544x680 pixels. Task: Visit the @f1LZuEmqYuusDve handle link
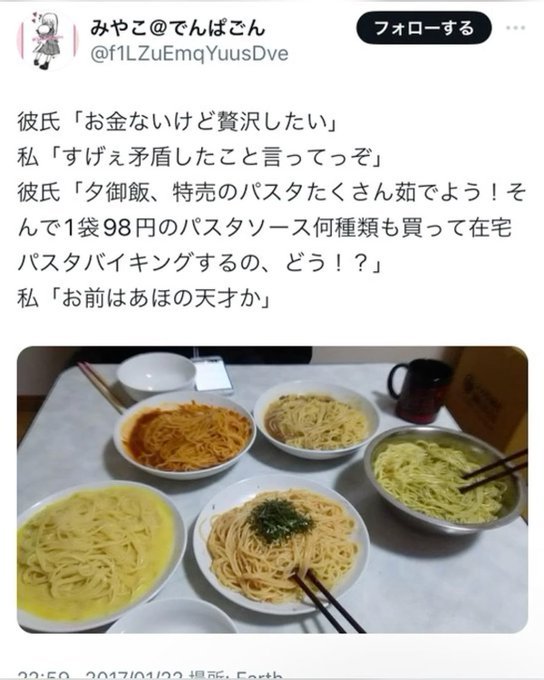click(x=189, y=54)
